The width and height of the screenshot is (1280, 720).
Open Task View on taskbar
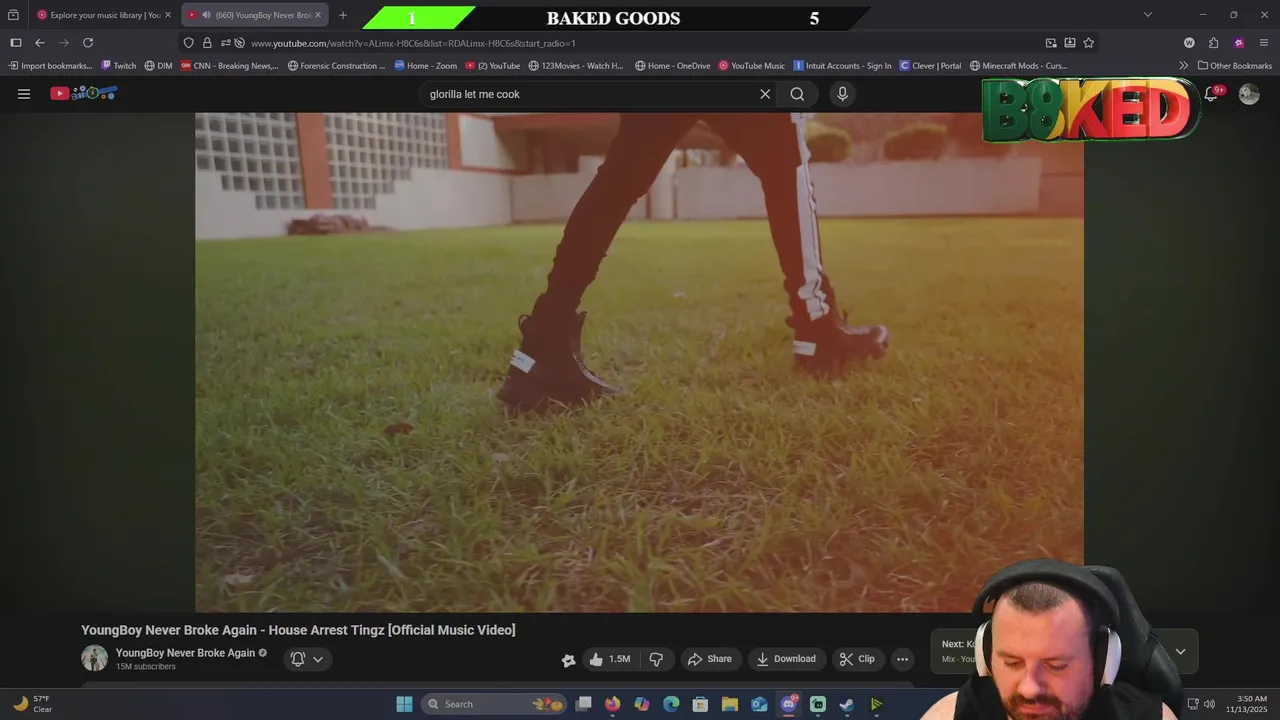(x=584, y=704)
